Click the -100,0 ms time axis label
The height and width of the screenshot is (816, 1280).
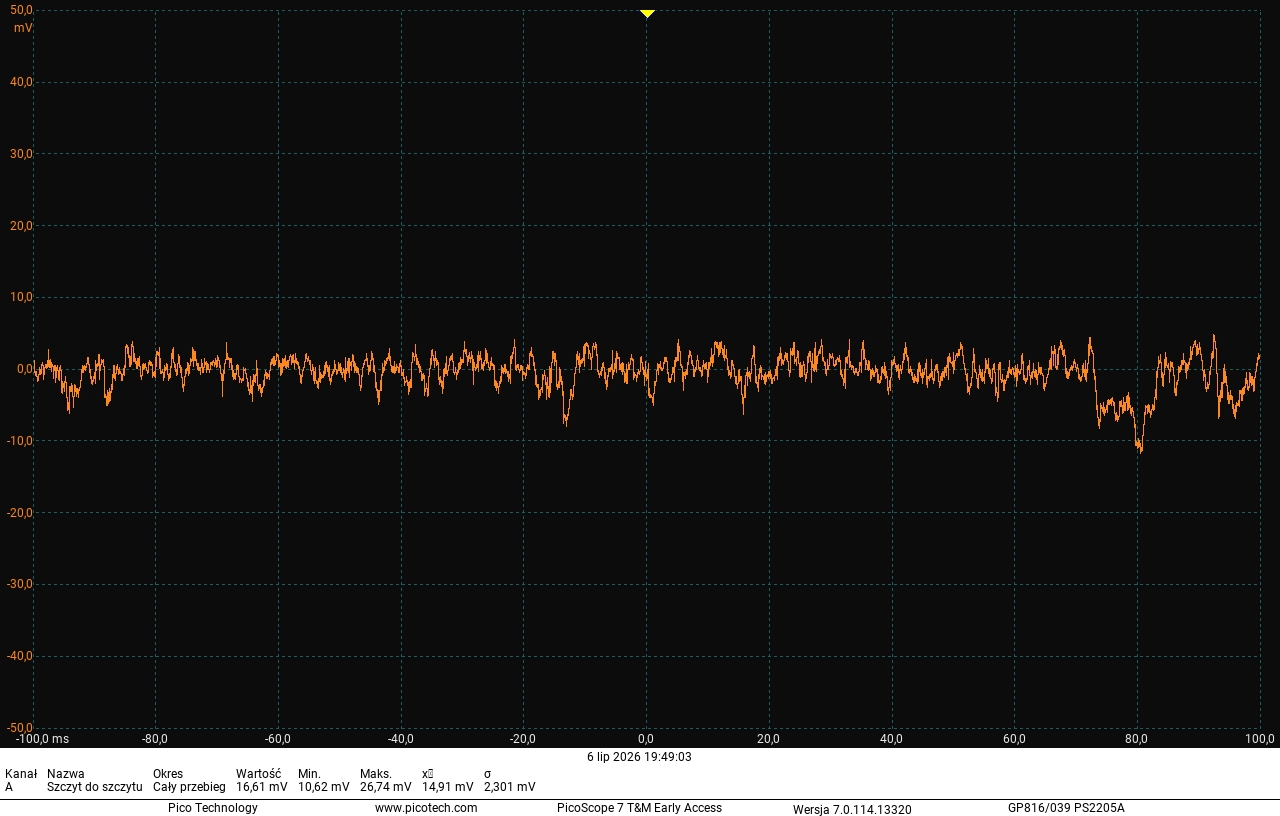(42, 739)
